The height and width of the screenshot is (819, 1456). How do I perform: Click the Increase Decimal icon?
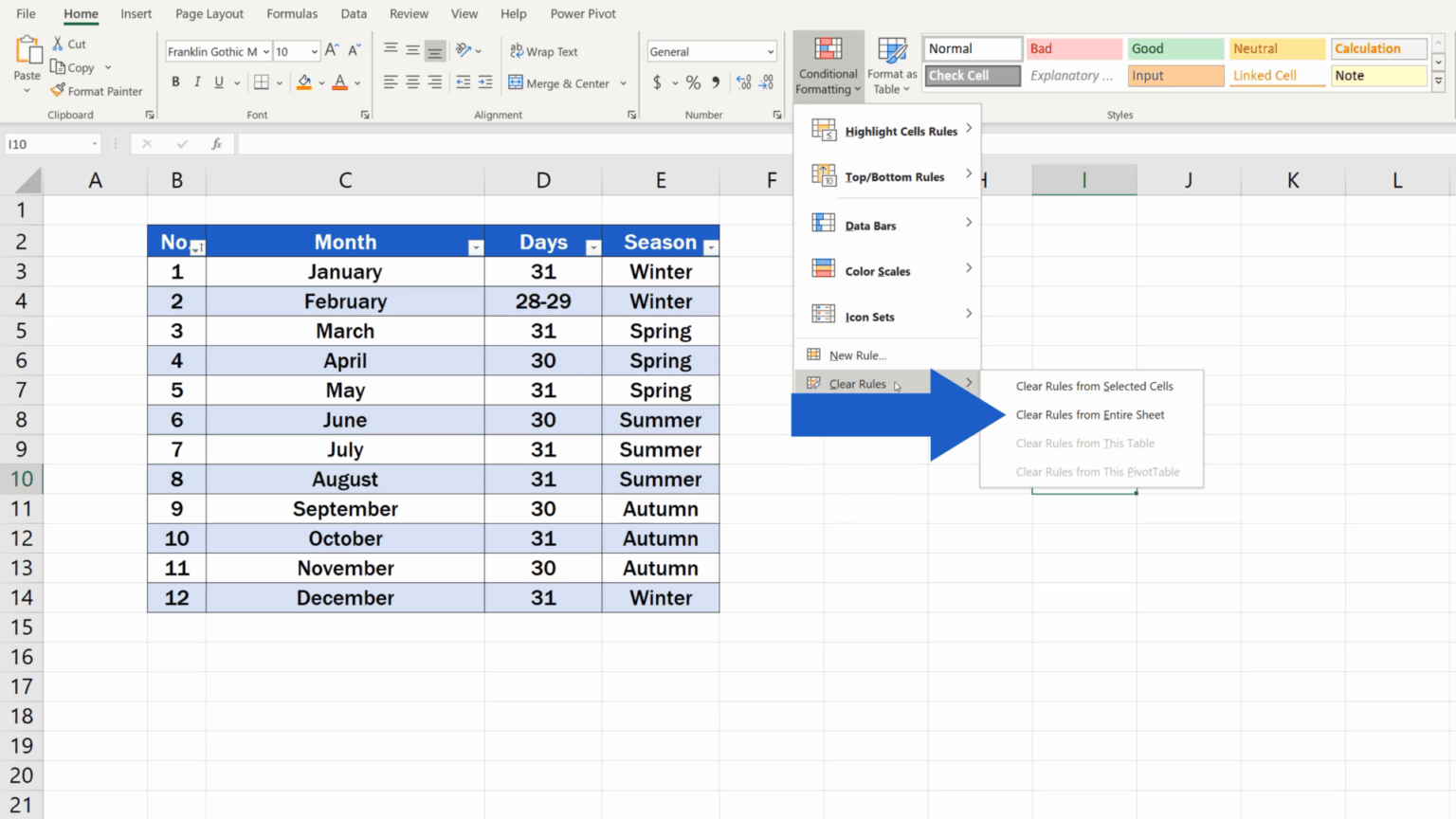(743, 83)
